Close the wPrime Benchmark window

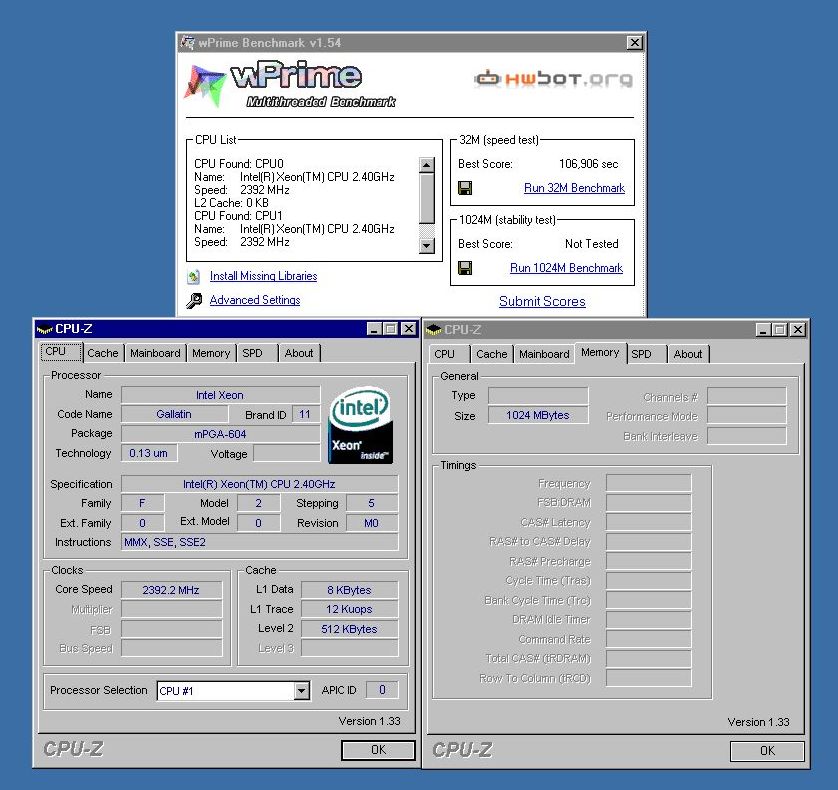tap(634, 43)
